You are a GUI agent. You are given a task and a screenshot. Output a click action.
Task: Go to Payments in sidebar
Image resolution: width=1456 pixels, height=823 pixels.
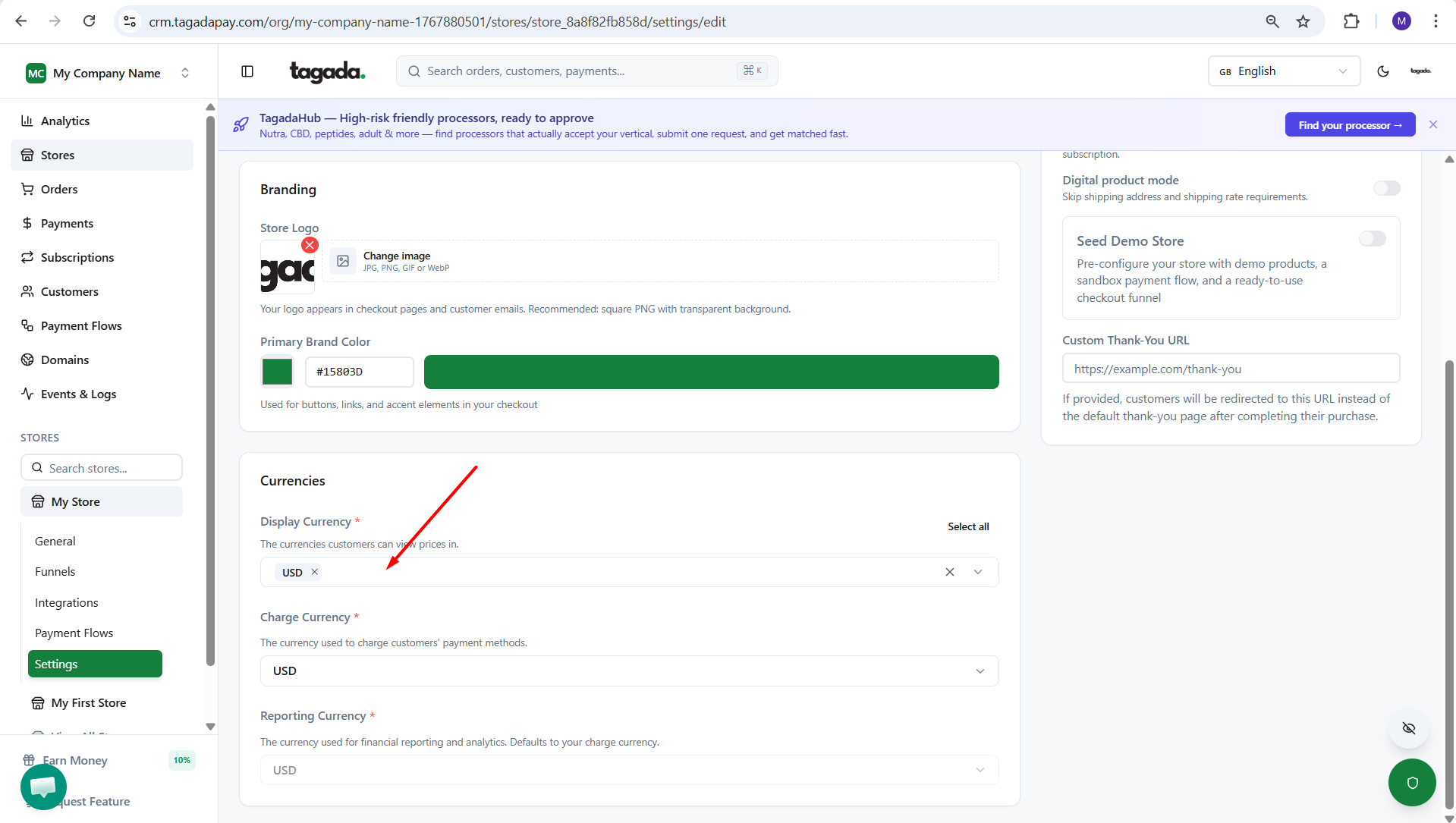tap(67, 223)
